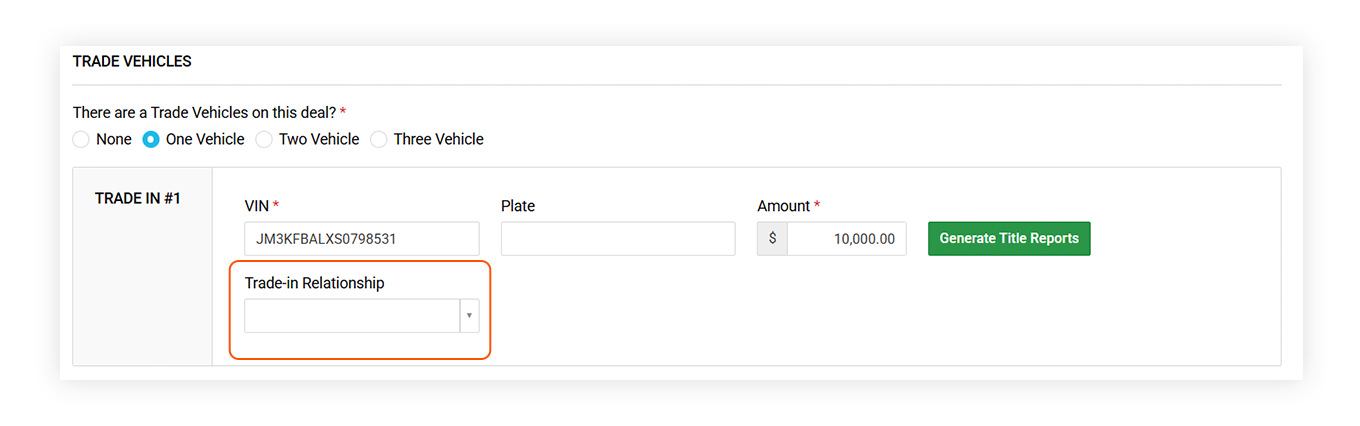This screenshot has width=1360, height=426.
Task: Select the None radio button
Action: coord(82,140)
